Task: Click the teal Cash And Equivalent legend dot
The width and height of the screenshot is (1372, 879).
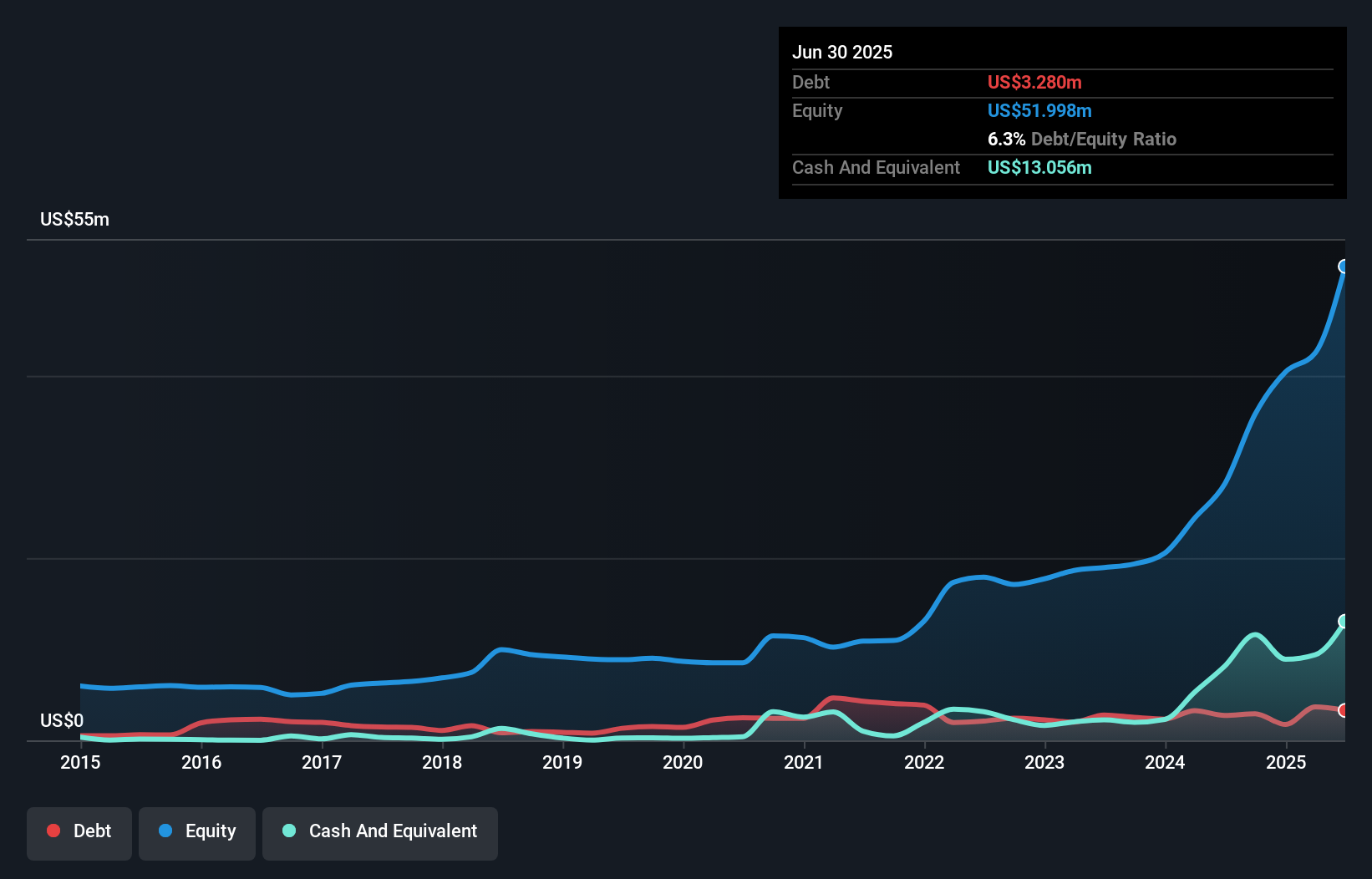Action: pos(289,831)
